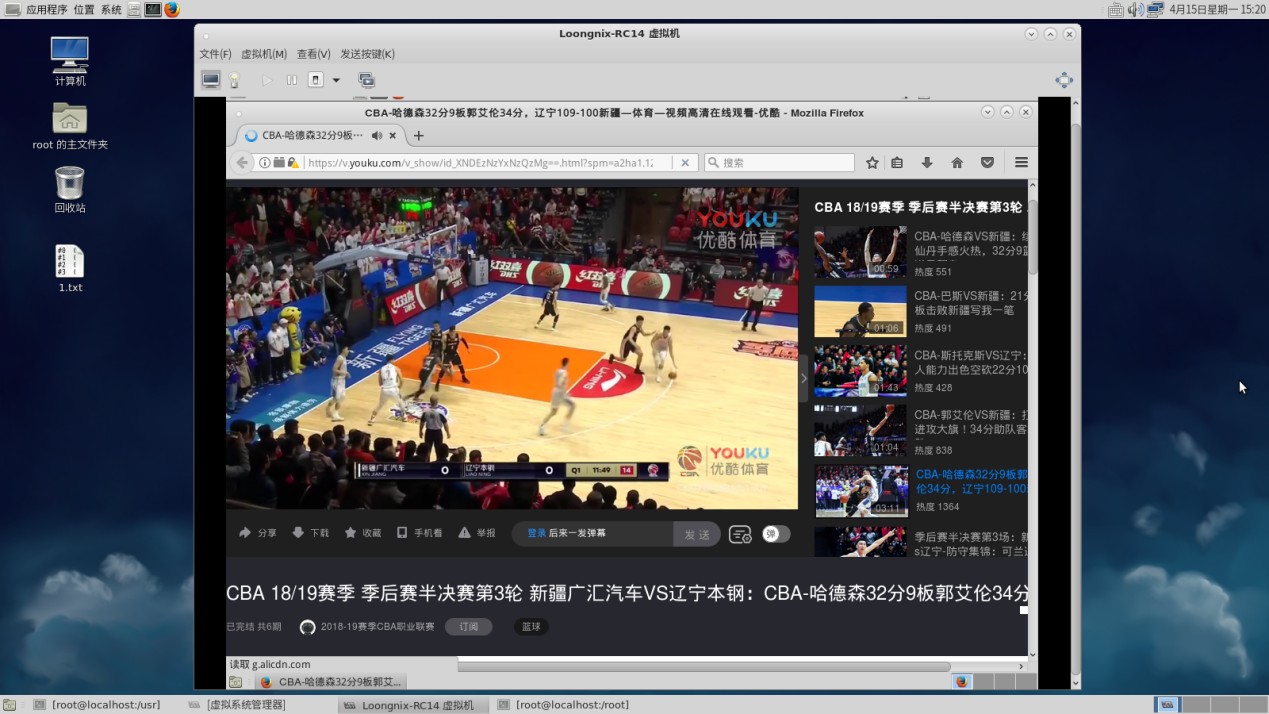Click the VM run play button
This screenshot has width=1269, height=714.
click(x=267, y=80)
